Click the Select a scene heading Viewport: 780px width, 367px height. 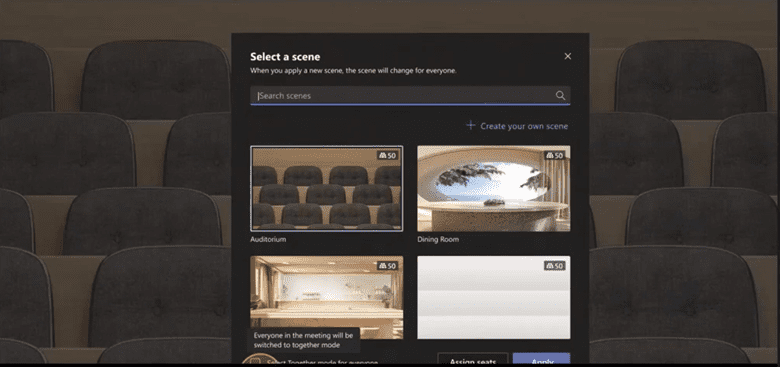[x=285, y=56]
